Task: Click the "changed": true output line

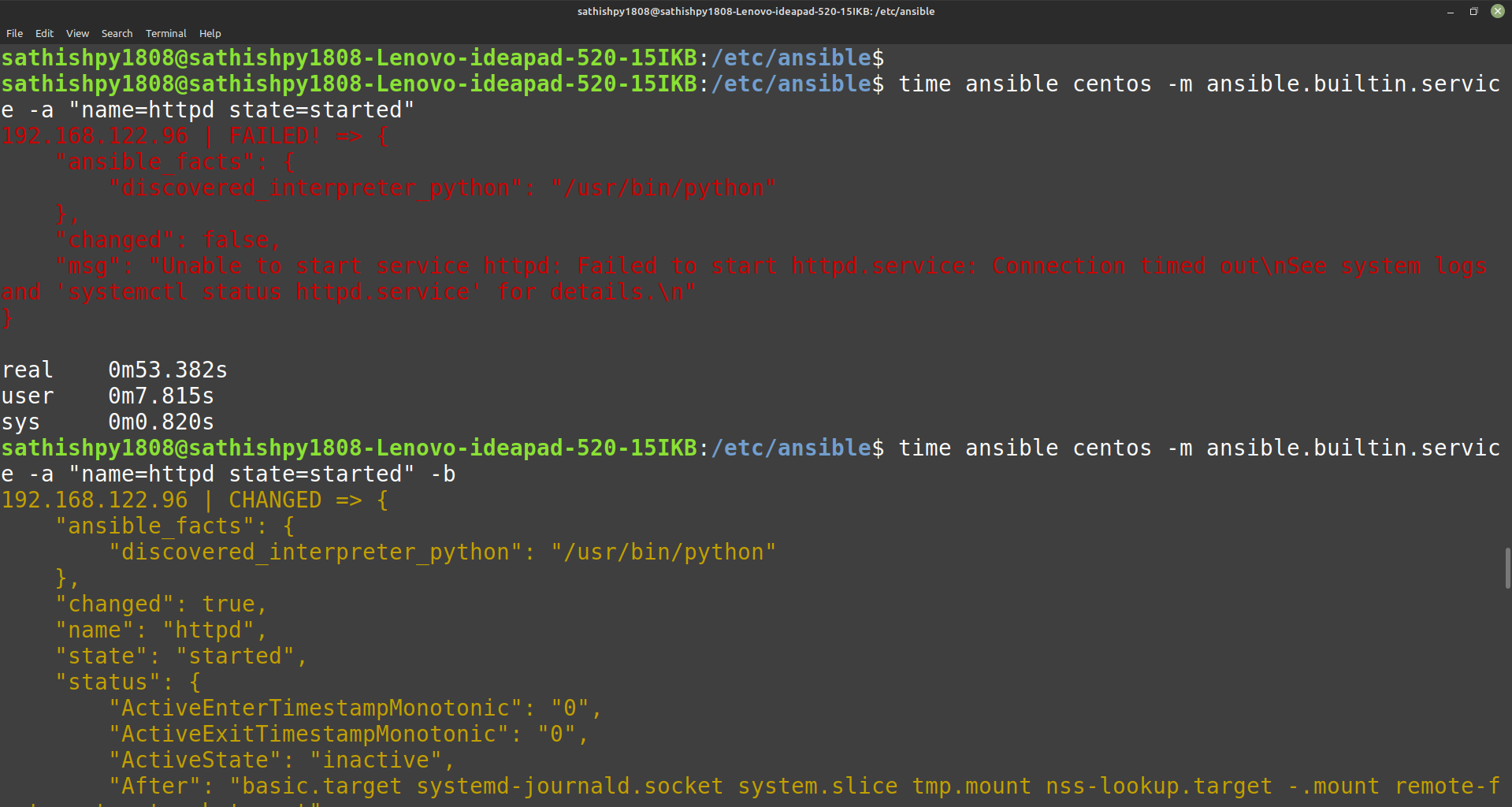Action: tap(162, 604)
